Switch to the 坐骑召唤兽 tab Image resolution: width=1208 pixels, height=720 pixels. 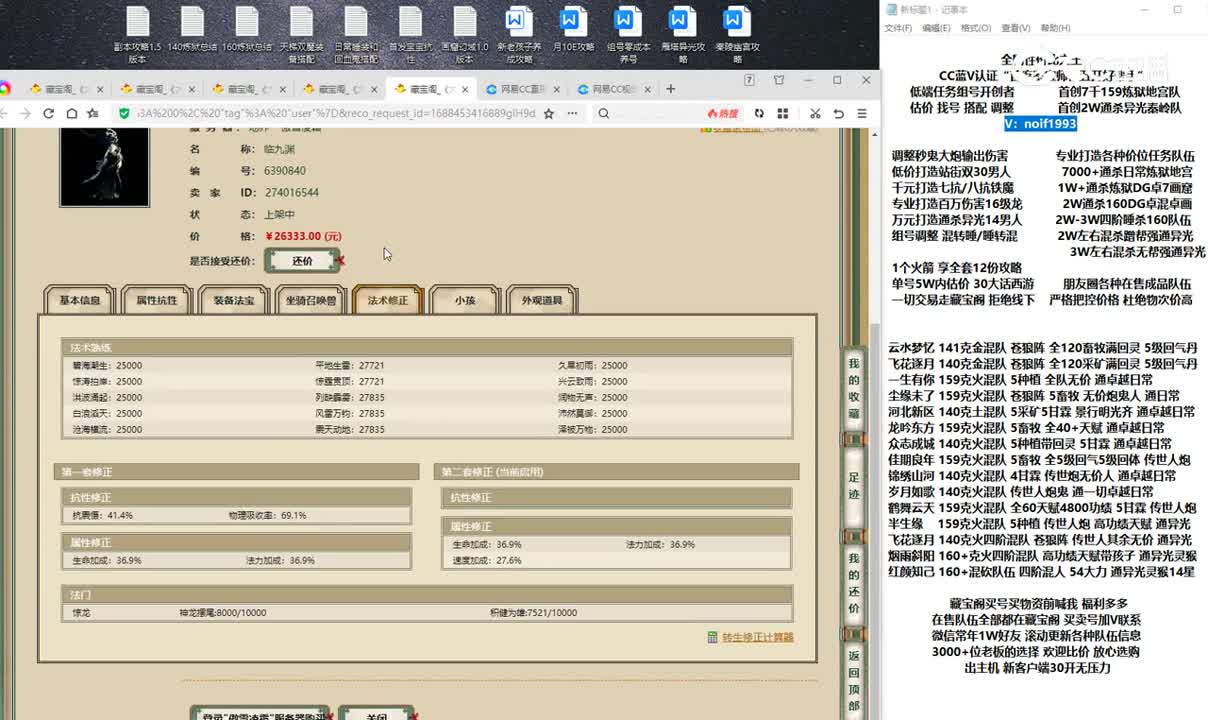(x=311, y=300)
